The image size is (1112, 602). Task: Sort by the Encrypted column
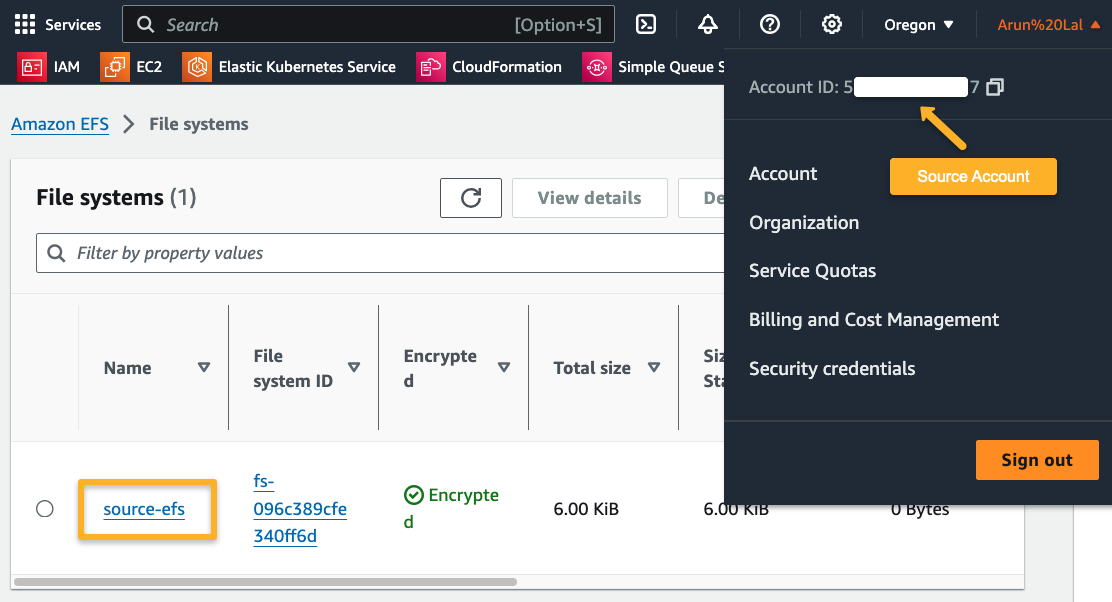click(504, 368)
